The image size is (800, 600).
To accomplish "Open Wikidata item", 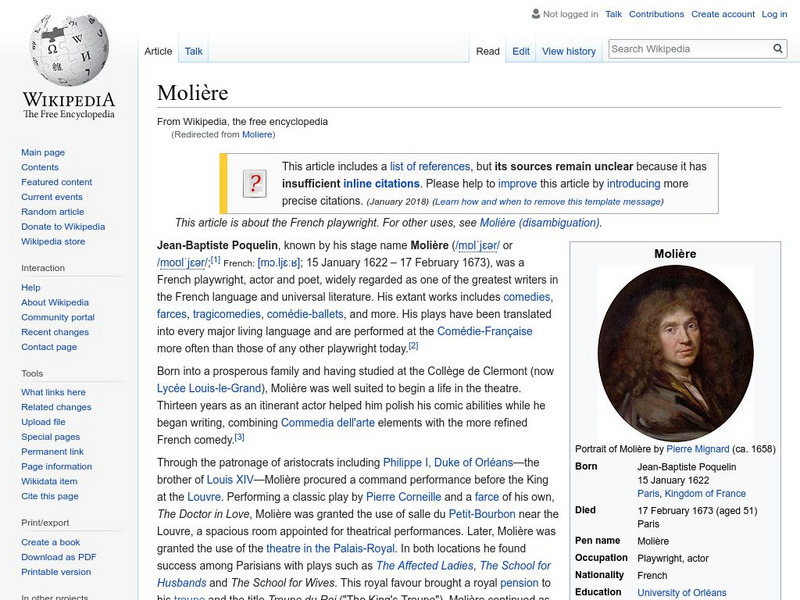I will pos(49,481).
